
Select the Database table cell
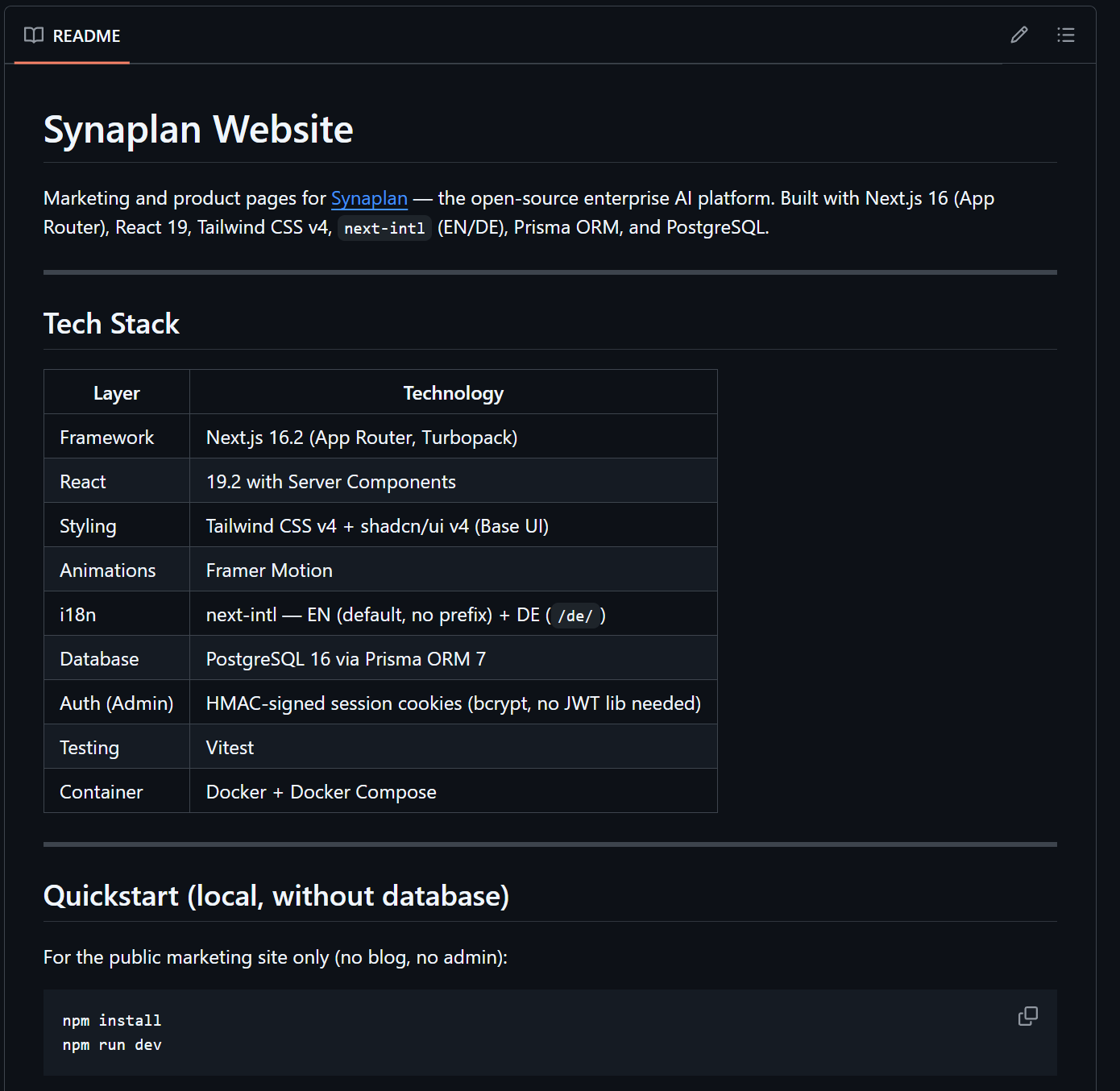click(x=117, y=658)
